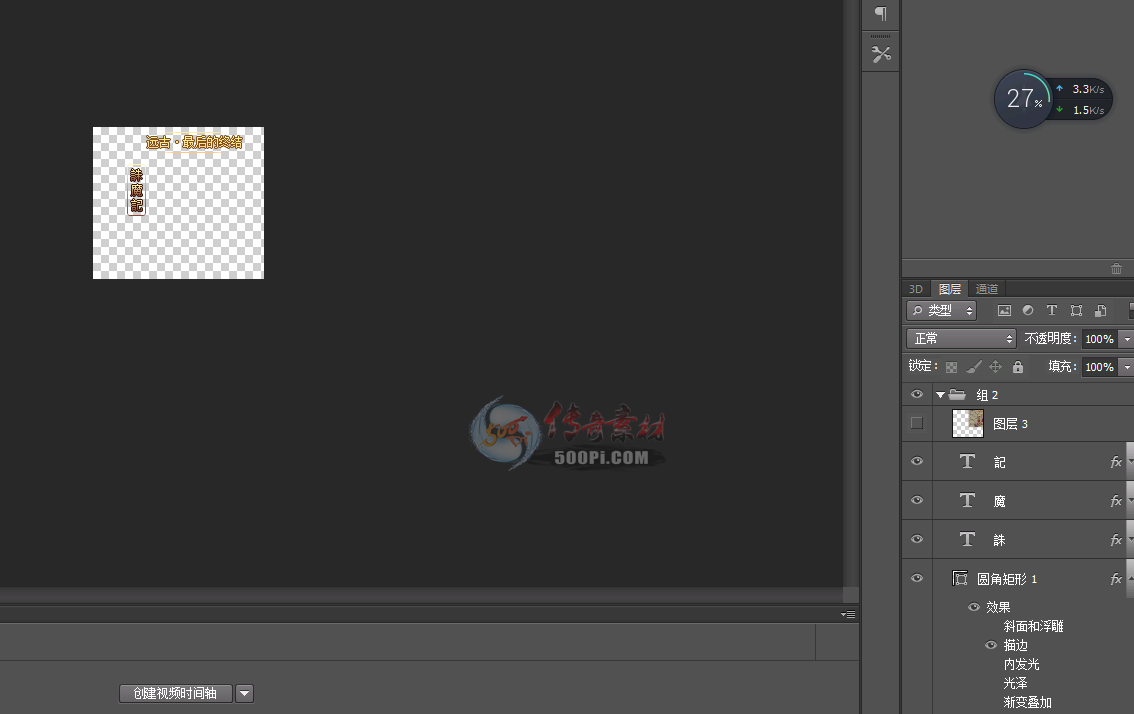This screenshot has height=714, width=1134.
Task: Filter layers by pixel layers icon
Action: 1004,310
